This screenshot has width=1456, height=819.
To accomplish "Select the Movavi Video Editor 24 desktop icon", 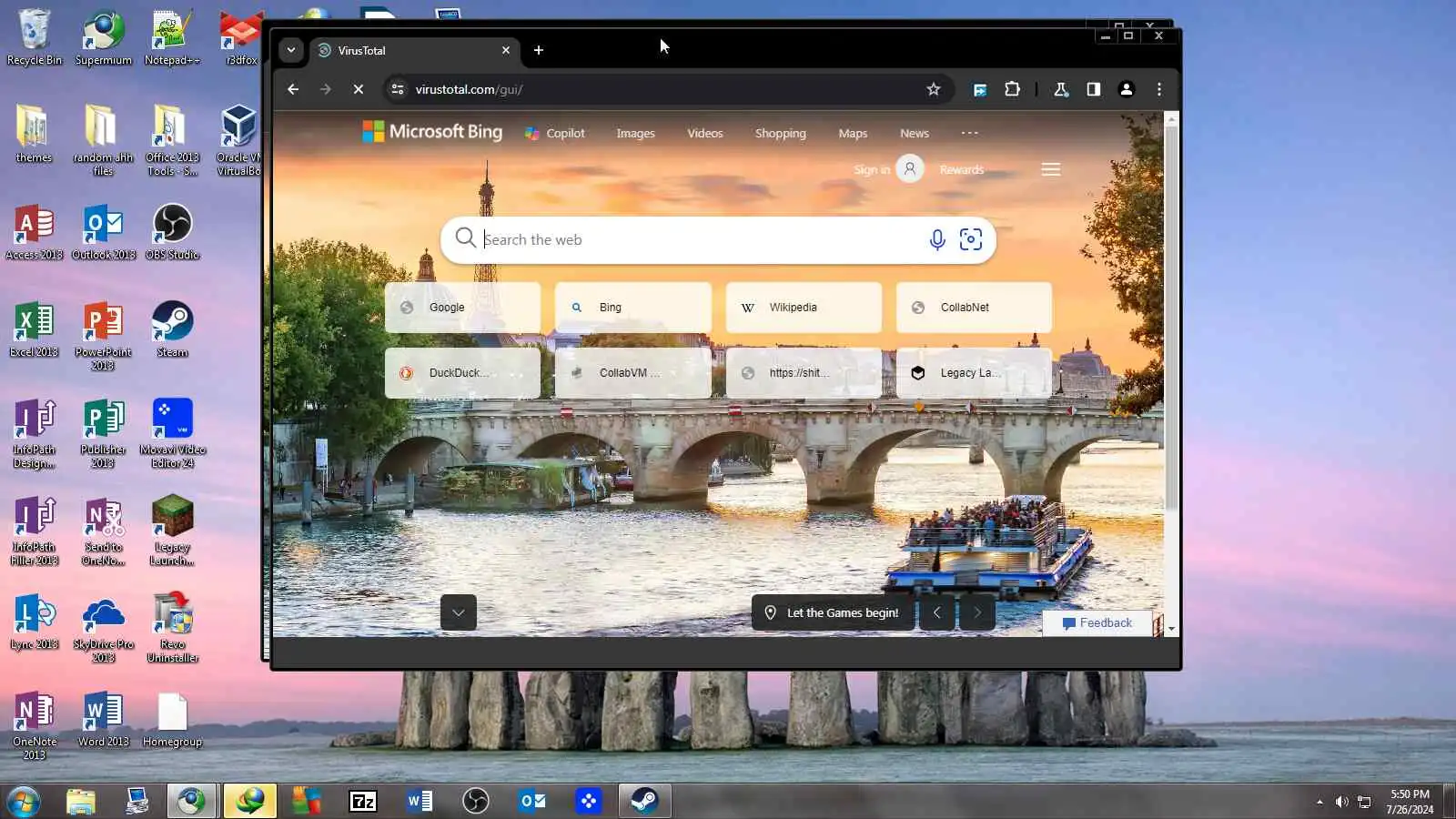I will [x=172, y=434].
